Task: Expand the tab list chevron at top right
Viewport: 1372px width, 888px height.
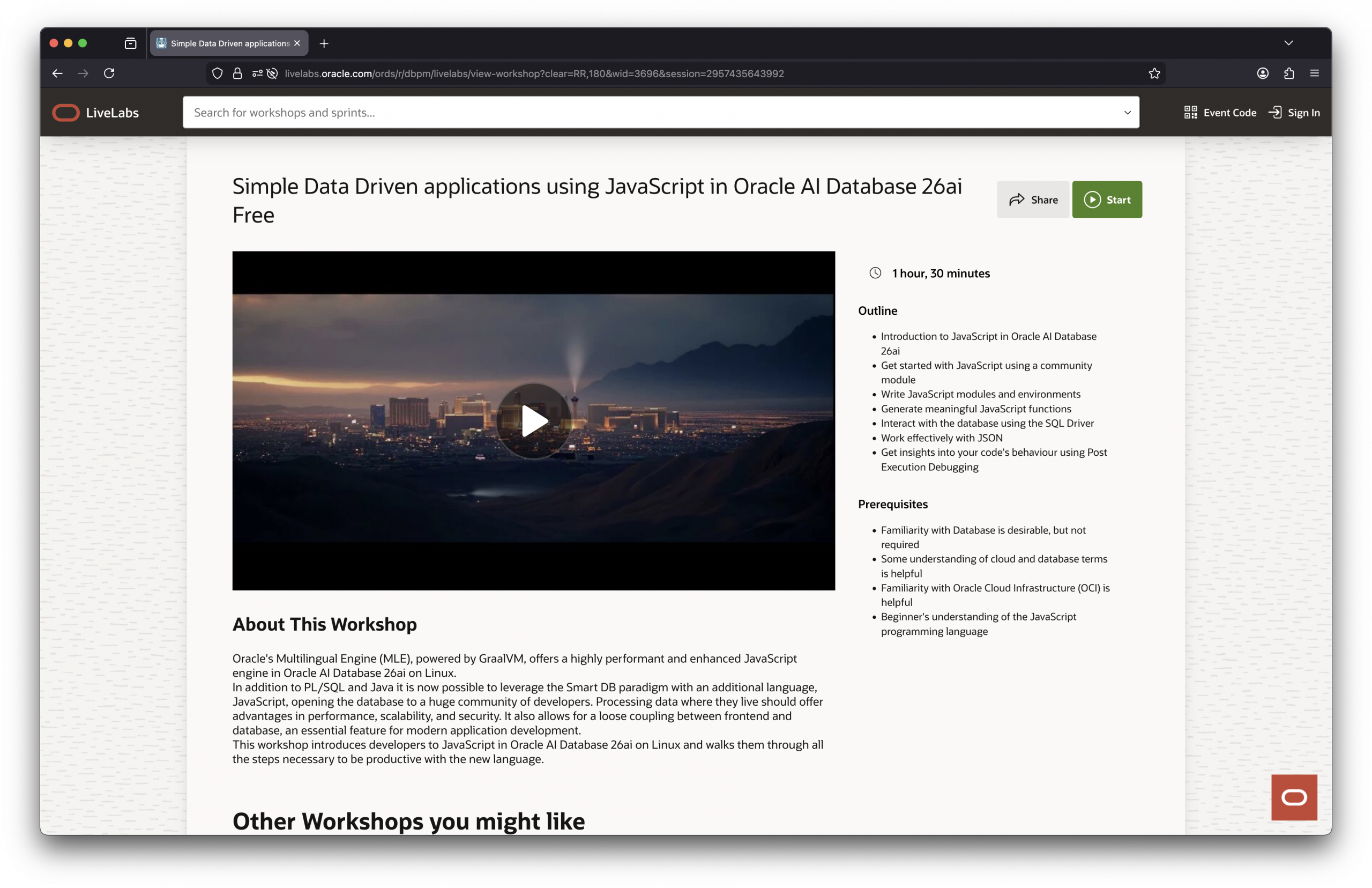Action: 1289,43
